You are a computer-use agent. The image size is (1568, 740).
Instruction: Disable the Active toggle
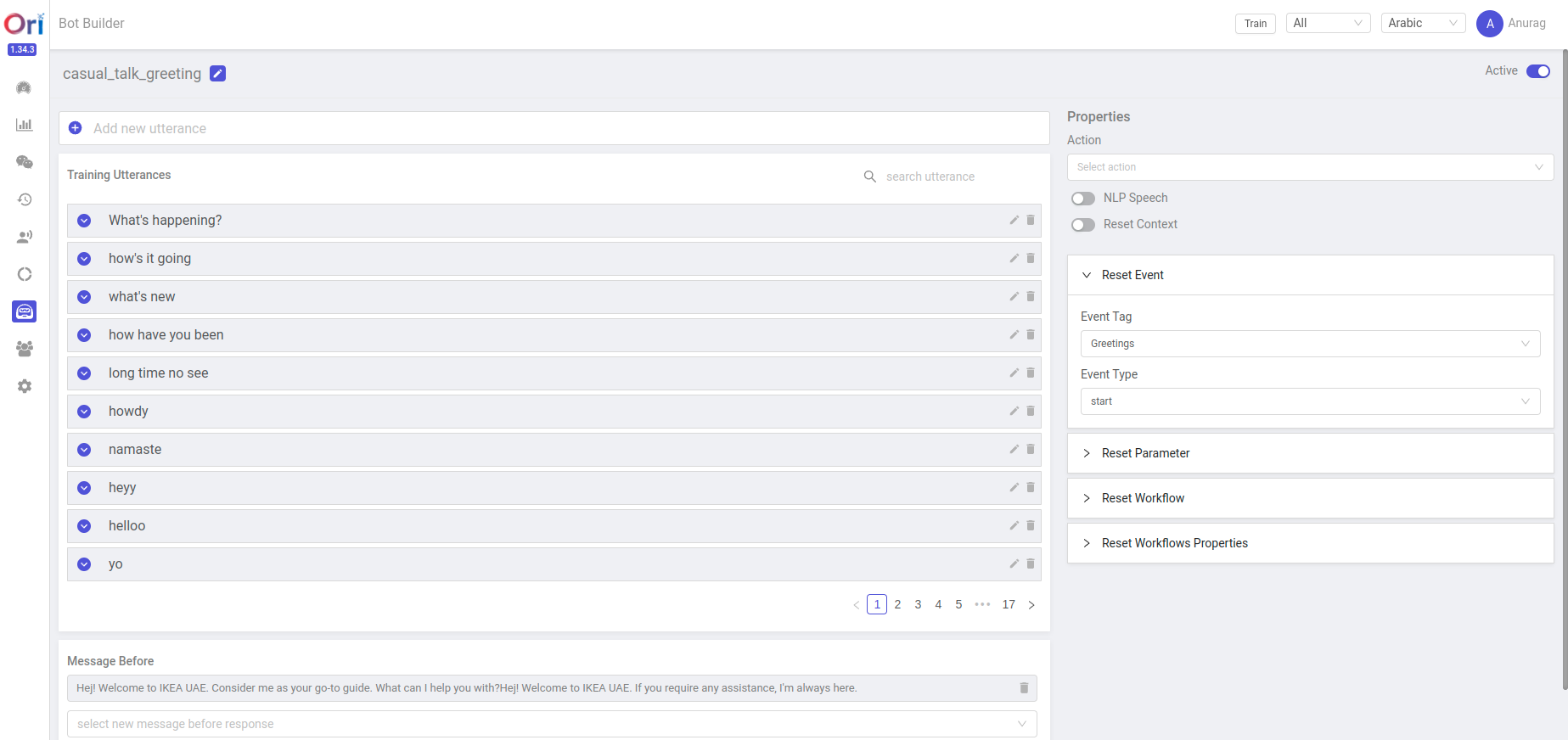1537,71
